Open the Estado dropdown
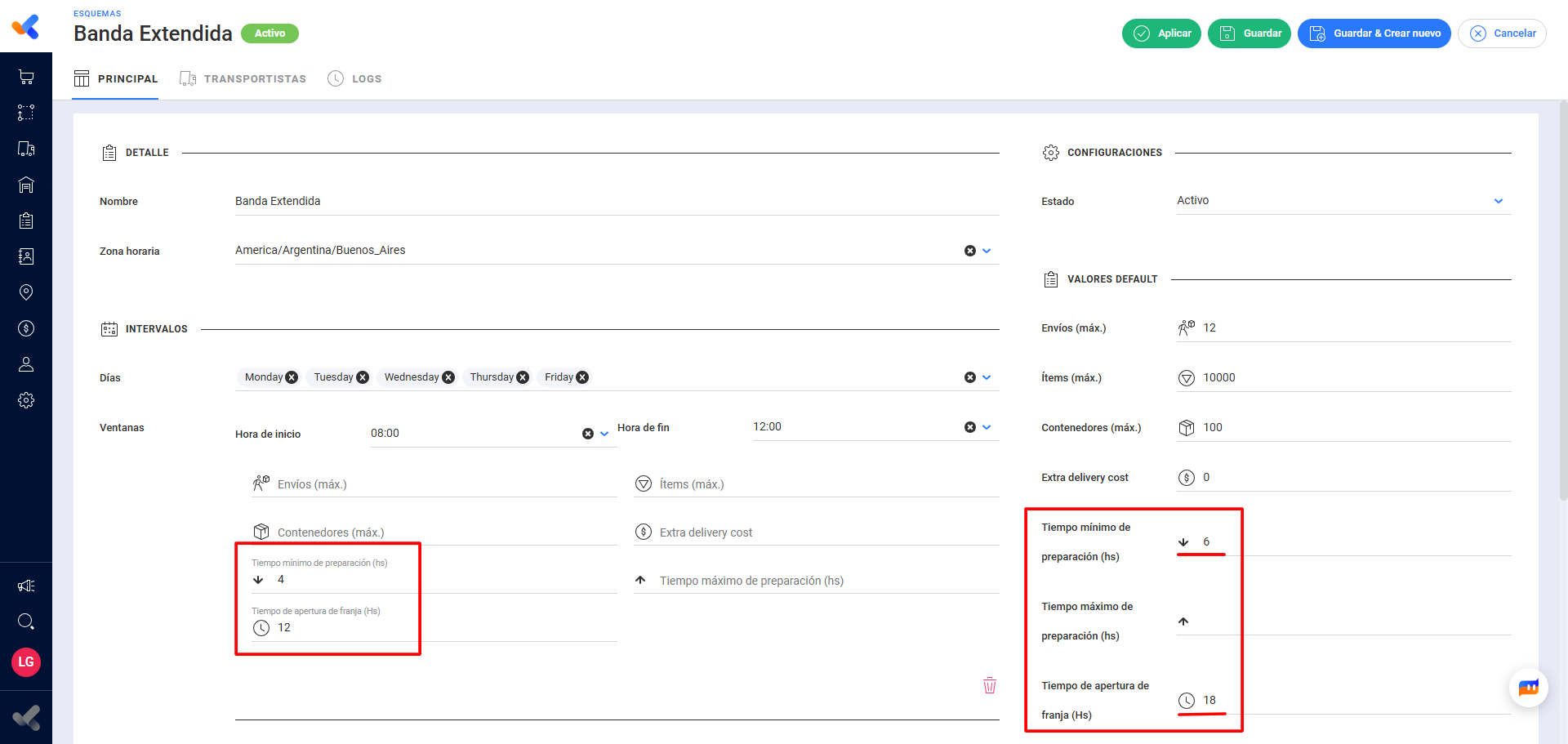Image resolution: width=1568 pixels, height=744 pixels. tap(1343, 201)
